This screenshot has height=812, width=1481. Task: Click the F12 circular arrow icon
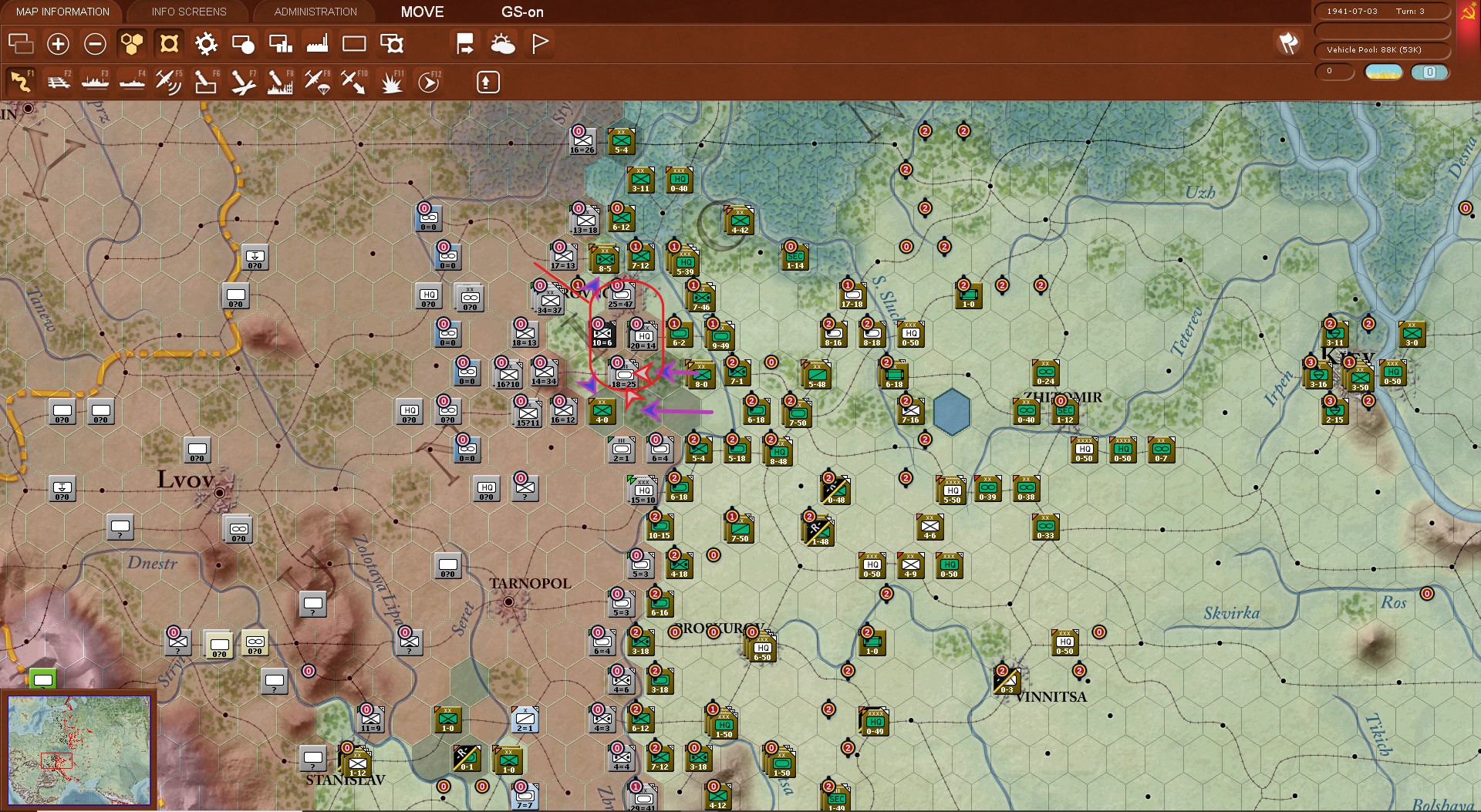[429, 81]
